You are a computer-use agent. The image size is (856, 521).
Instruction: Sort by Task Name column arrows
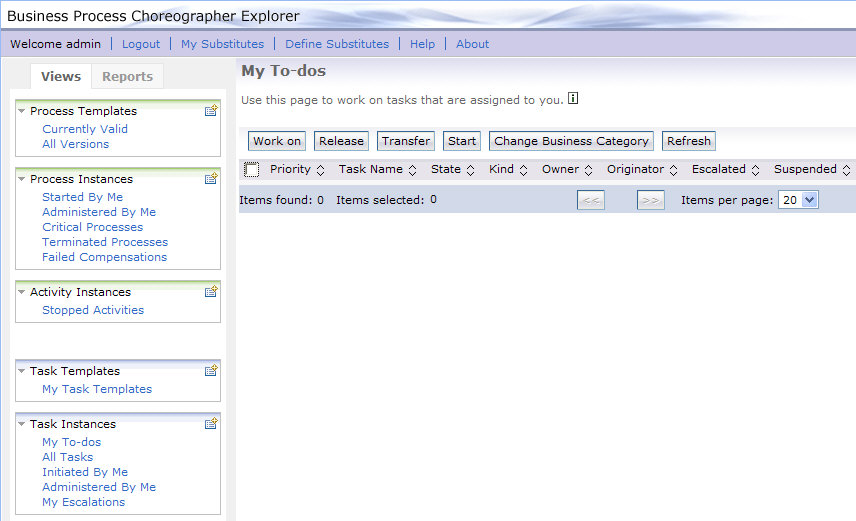click(x=412, y=170)
